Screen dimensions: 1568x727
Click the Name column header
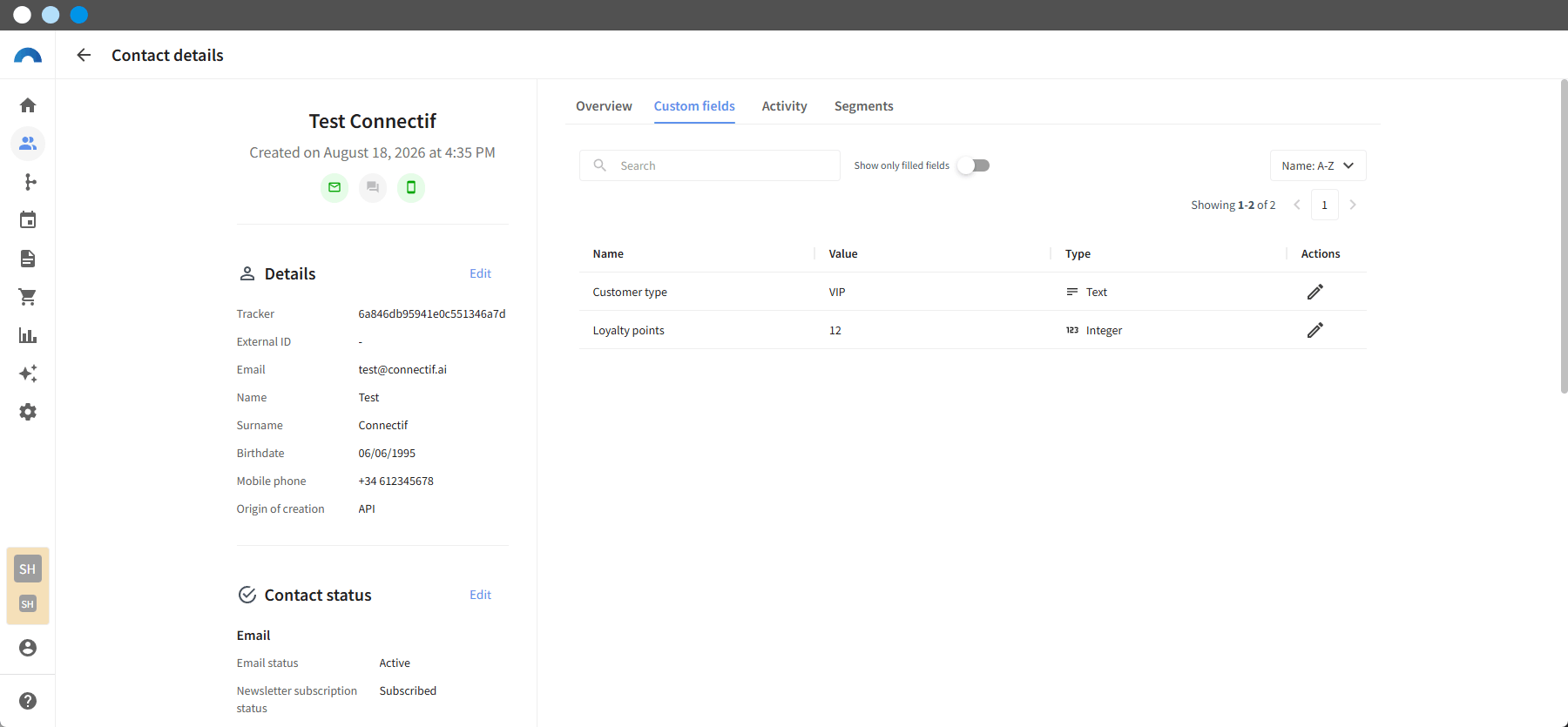pos(608,253)
